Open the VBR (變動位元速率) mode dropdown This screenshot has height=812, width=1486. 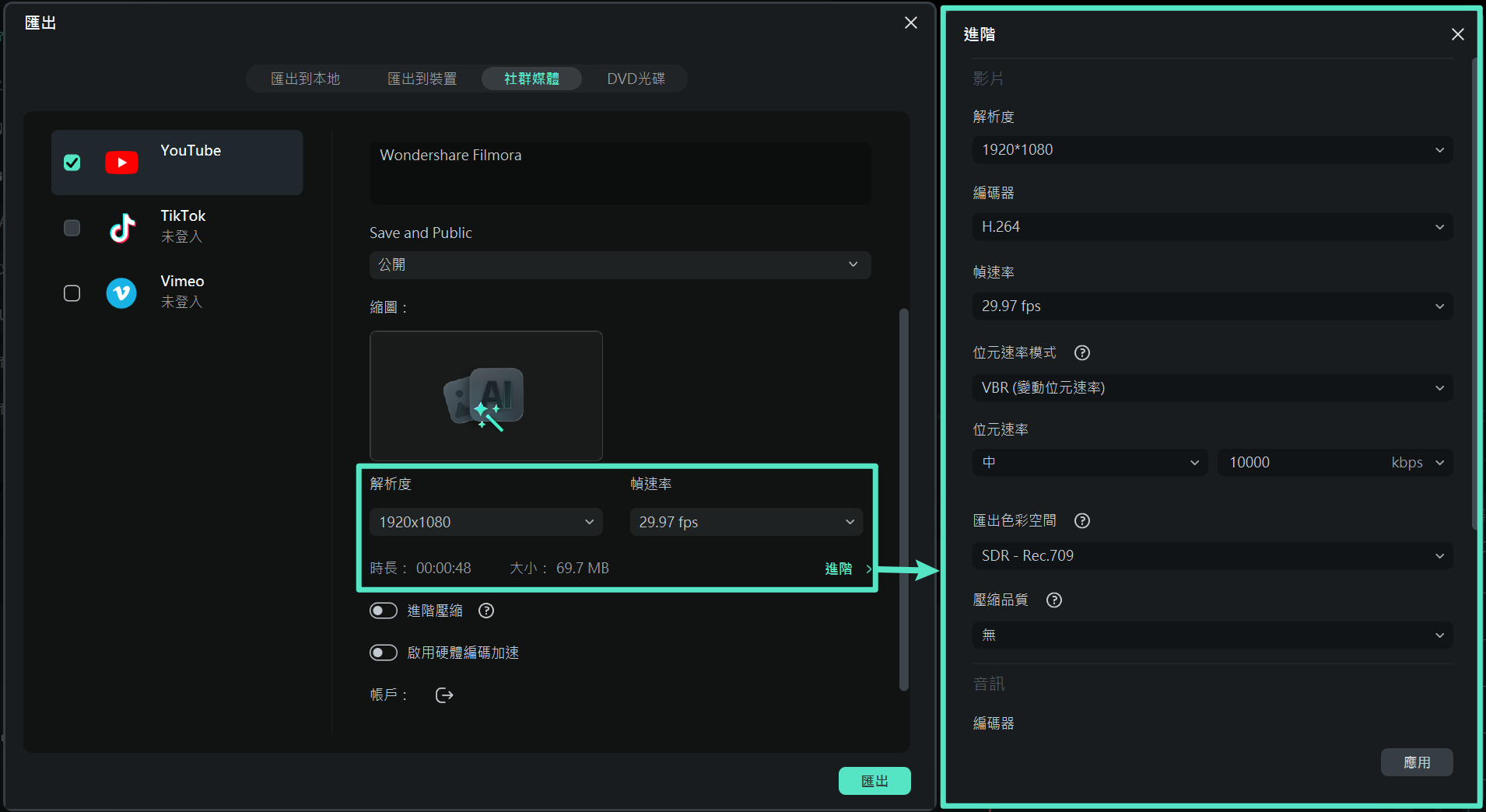pyautogui.click(x=1212, y=387)
